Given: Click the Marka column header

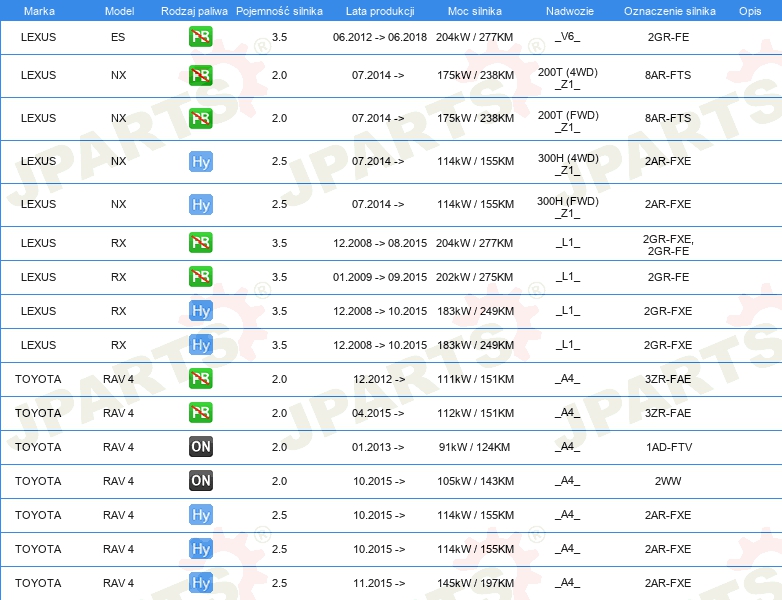Looking at the screenshot, I should 39,11.
